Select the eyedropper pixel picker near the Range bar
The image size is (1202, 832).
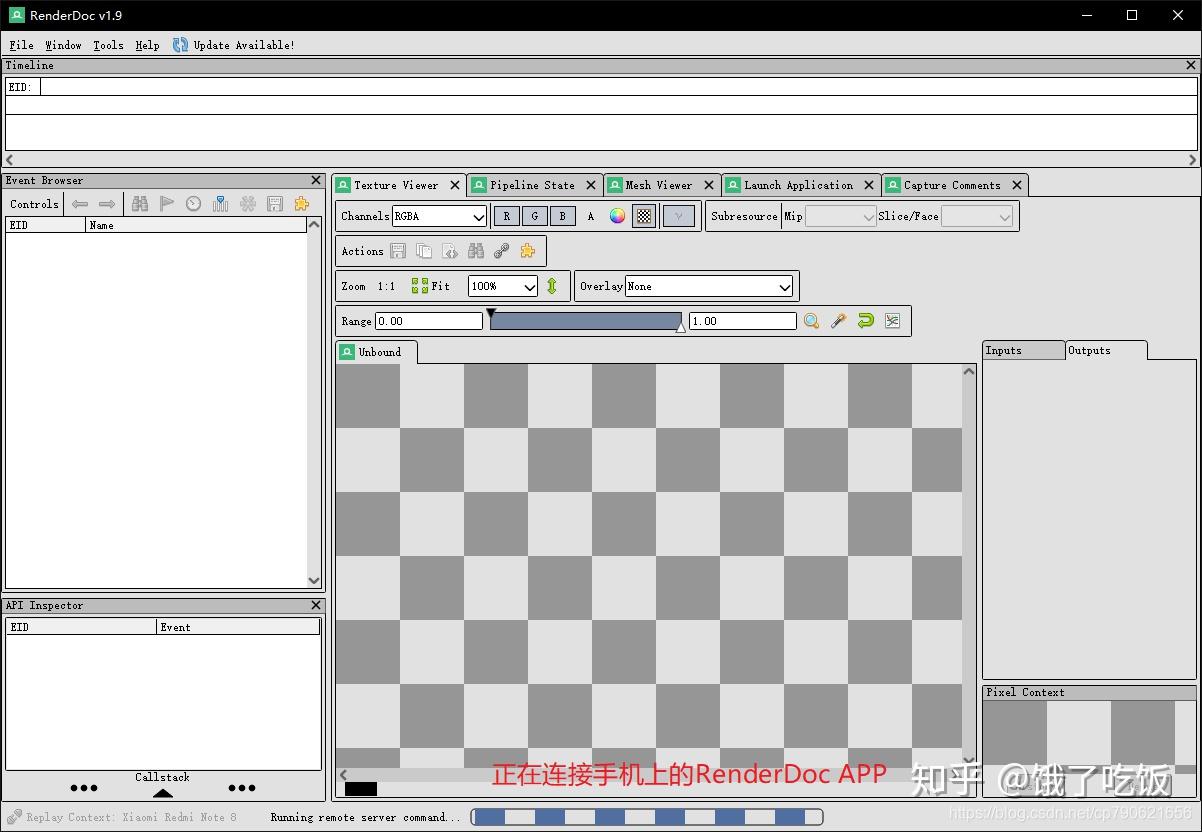tap(838, 320)
